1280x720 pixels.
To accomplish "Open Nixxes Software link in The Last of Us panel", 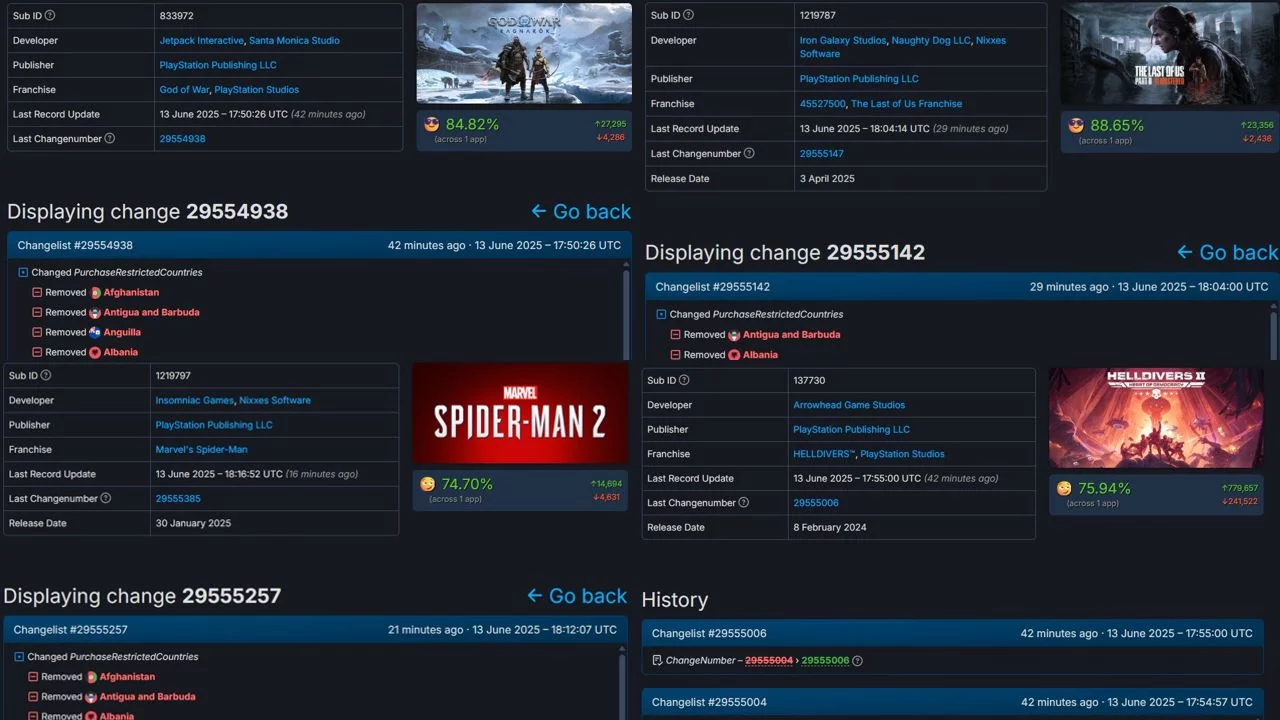I will (903, 47).
